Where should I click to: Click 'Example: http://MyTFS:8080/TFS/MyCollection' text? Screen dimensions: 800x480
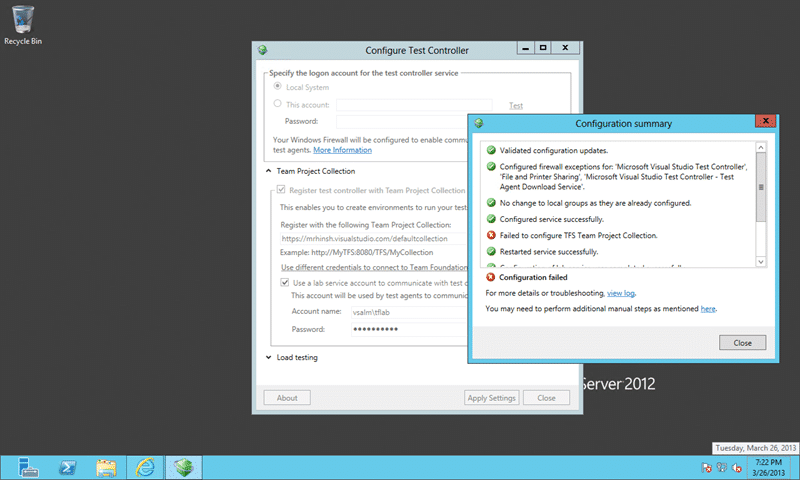point(357,252)
